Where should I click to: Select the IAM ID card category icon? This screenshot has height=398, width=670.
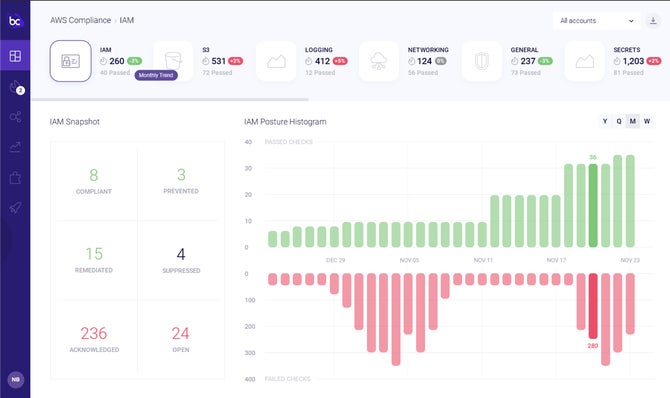point(71,61)
